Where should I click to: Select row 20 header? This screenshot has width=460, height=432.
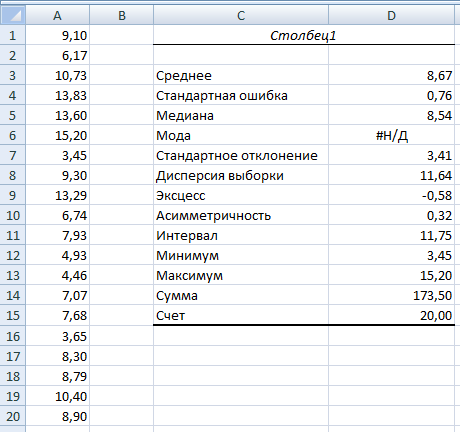12,416
